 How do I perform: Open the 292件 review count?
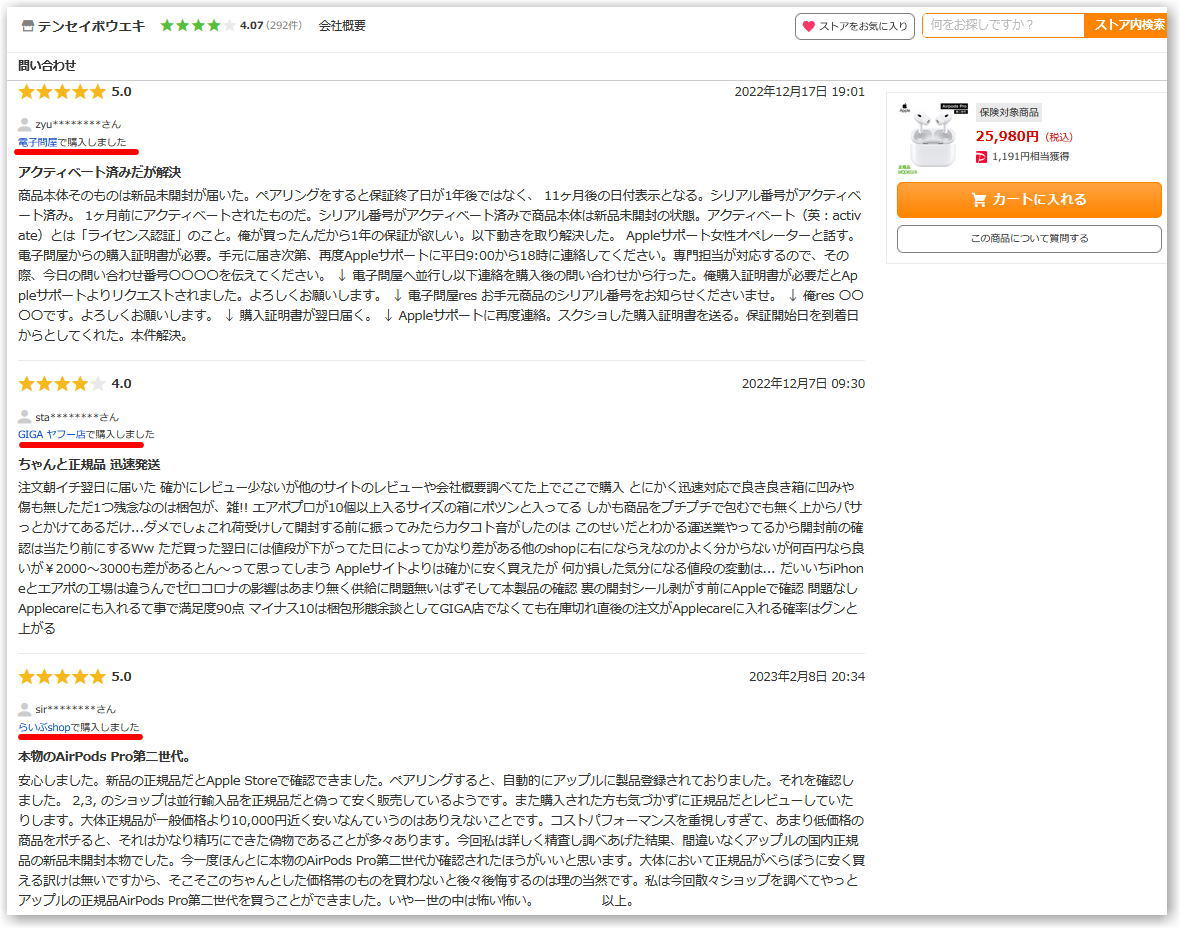284,26
